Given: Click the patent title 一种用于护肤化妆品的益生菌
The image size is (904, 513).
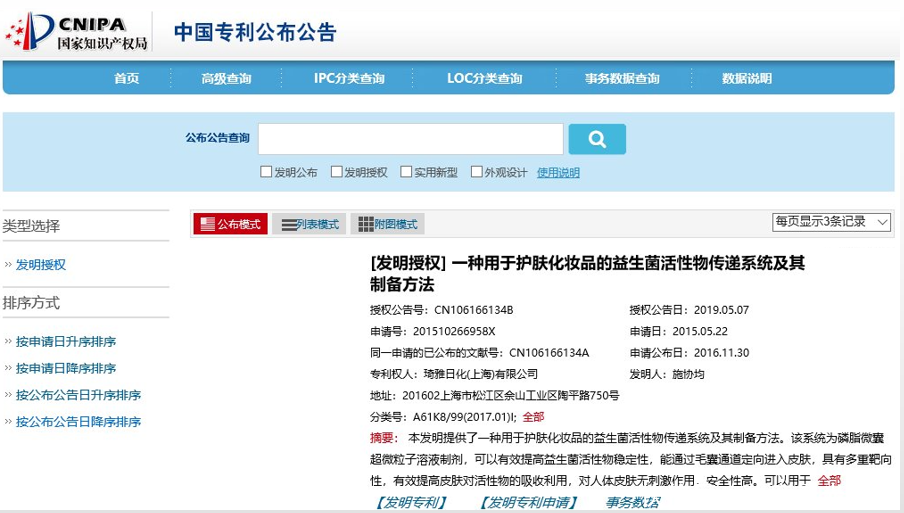Looking at the screenshot, I should 587,273.
